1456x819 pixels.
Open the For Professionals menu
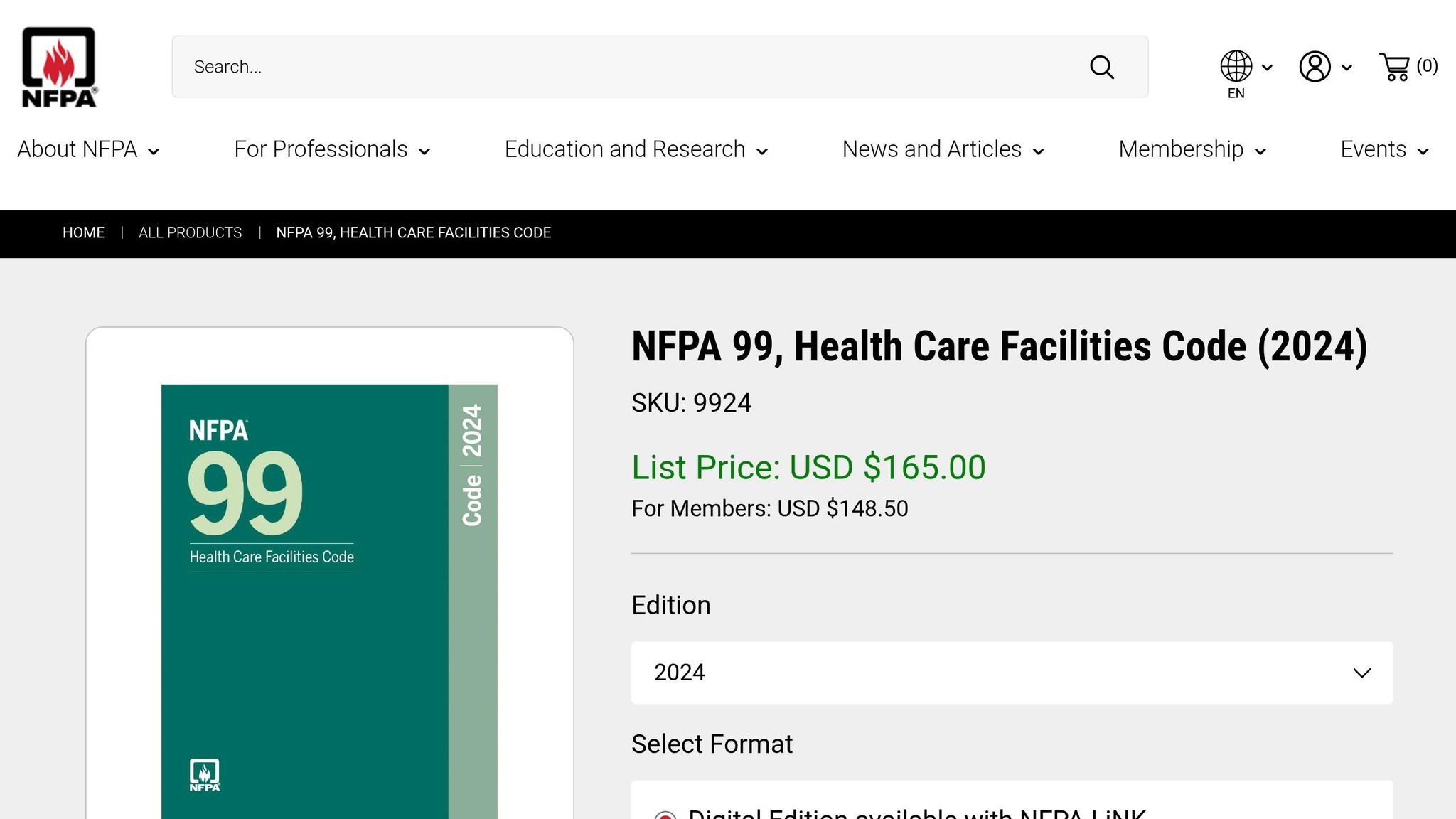pyautogui.click(x=332, y=149)
